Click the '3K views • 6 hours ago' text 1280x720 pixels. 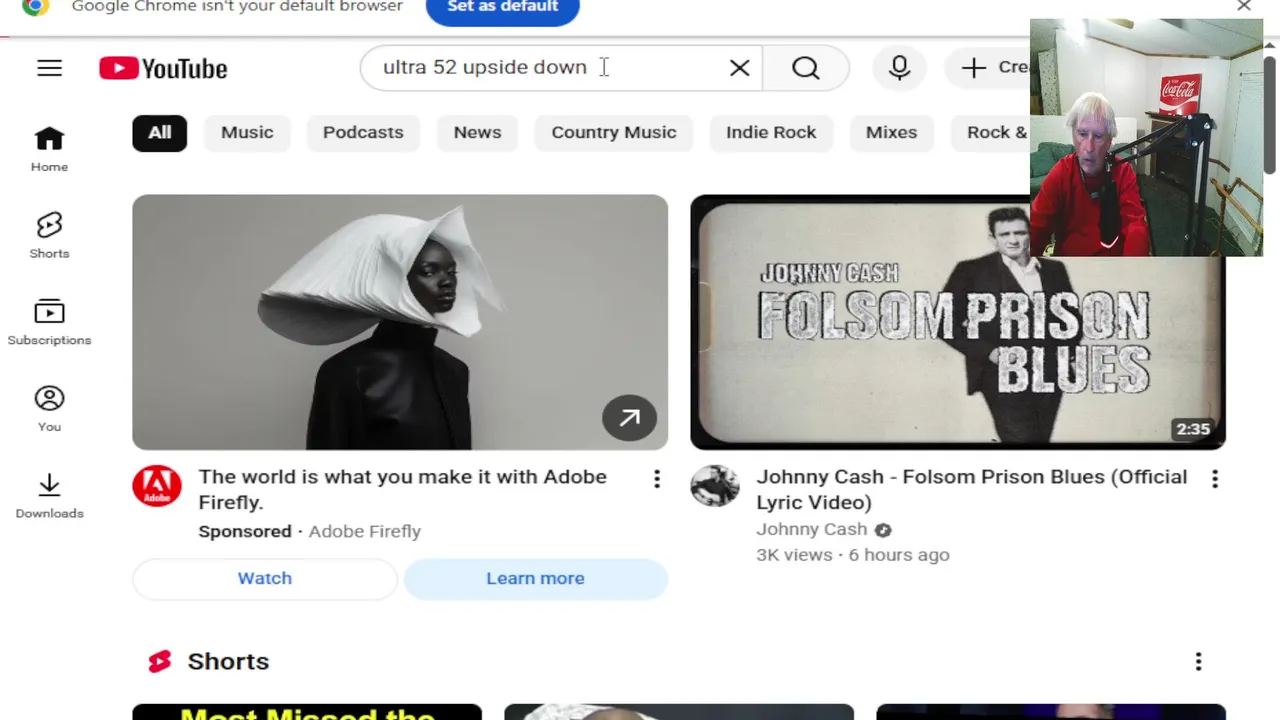(853, 555)
